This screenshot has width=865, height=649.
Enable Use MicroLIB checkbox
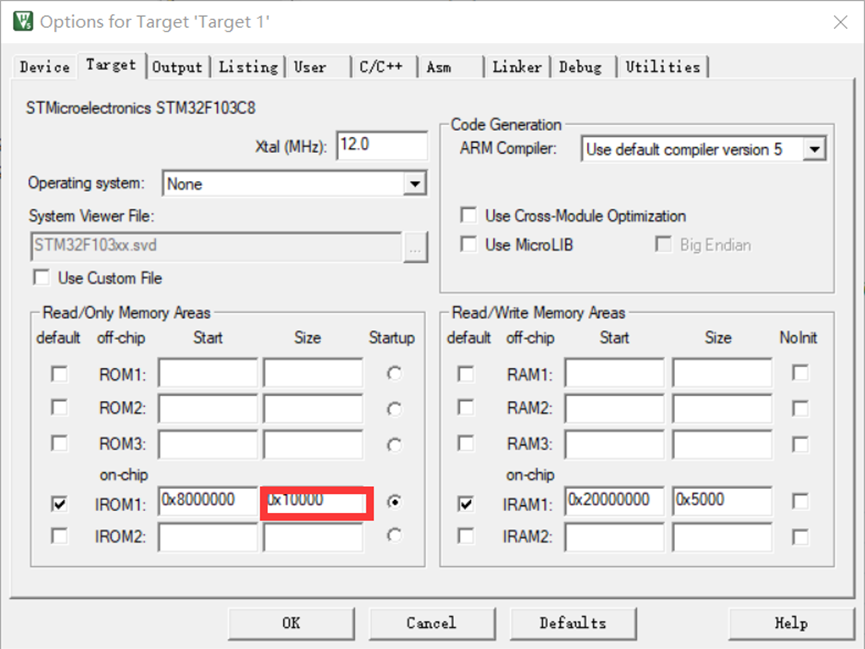(x=468, y=244)
